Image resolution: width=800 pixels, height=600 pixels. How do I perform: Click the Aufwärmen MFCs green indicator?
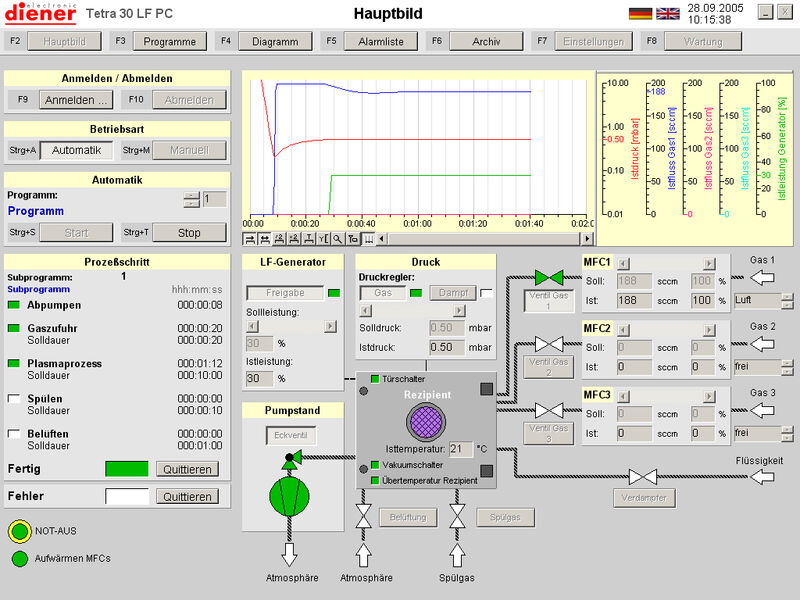pos(20,559)
